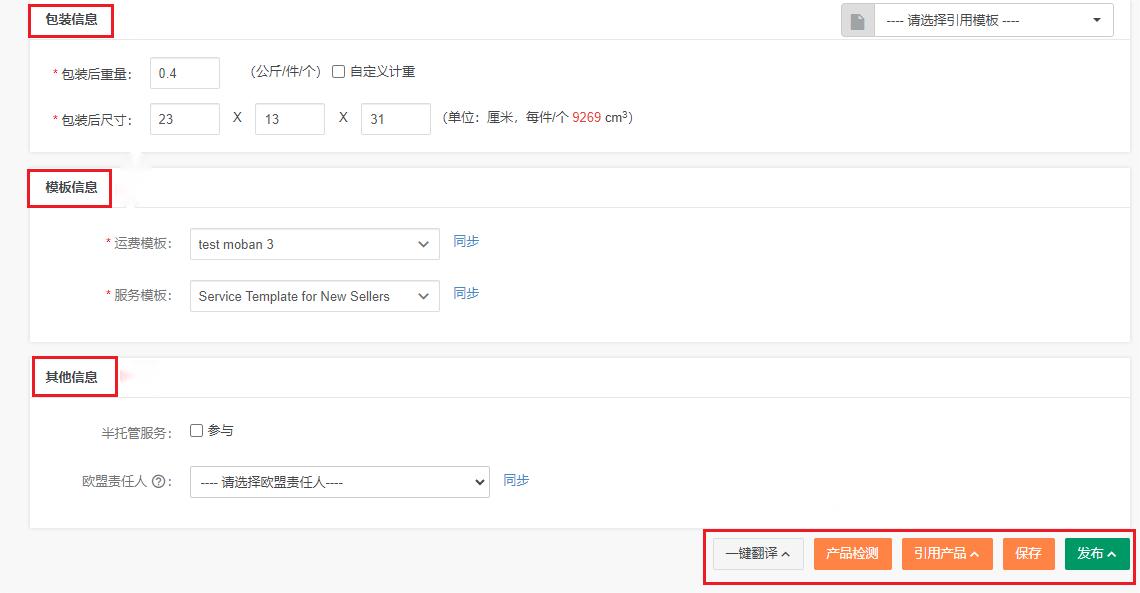Click the 产品检测 button
The image size is (1140, 593).
851,553
